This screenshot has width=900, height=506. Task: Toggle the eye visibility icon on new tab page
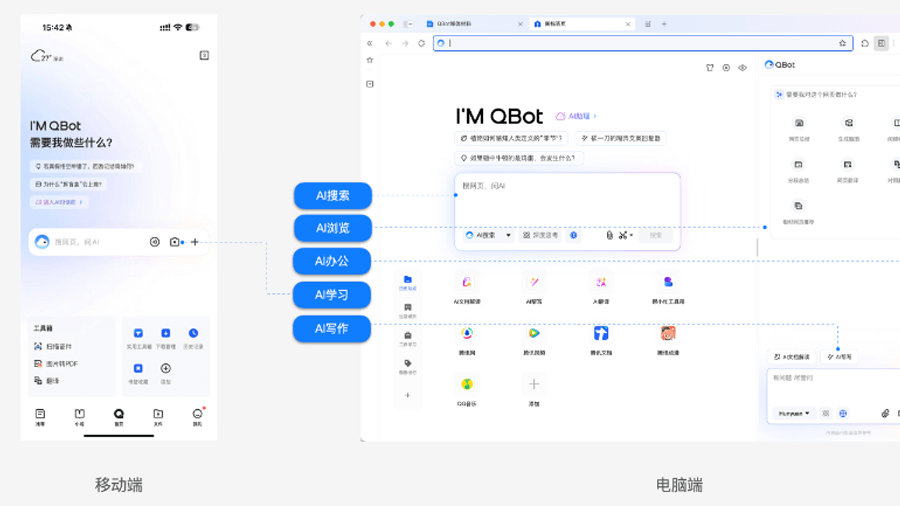742,68
